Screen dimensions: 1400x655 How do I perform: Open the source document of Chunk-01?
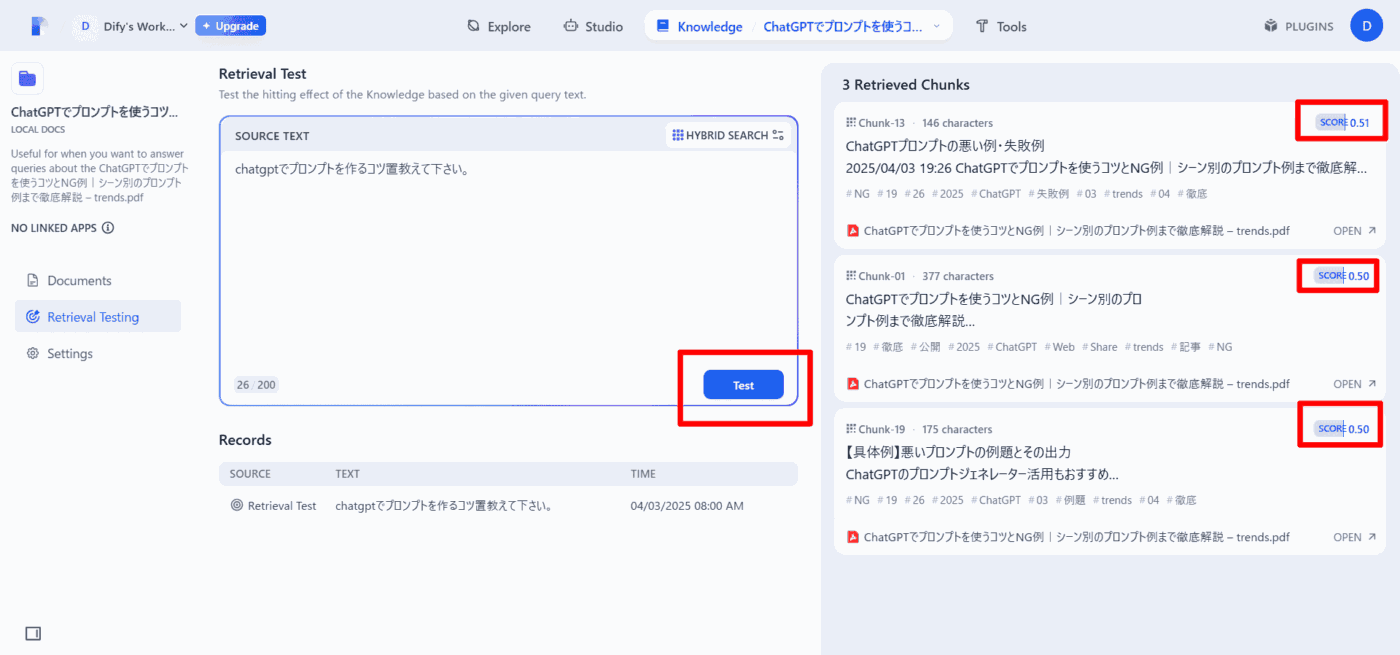1354,384
